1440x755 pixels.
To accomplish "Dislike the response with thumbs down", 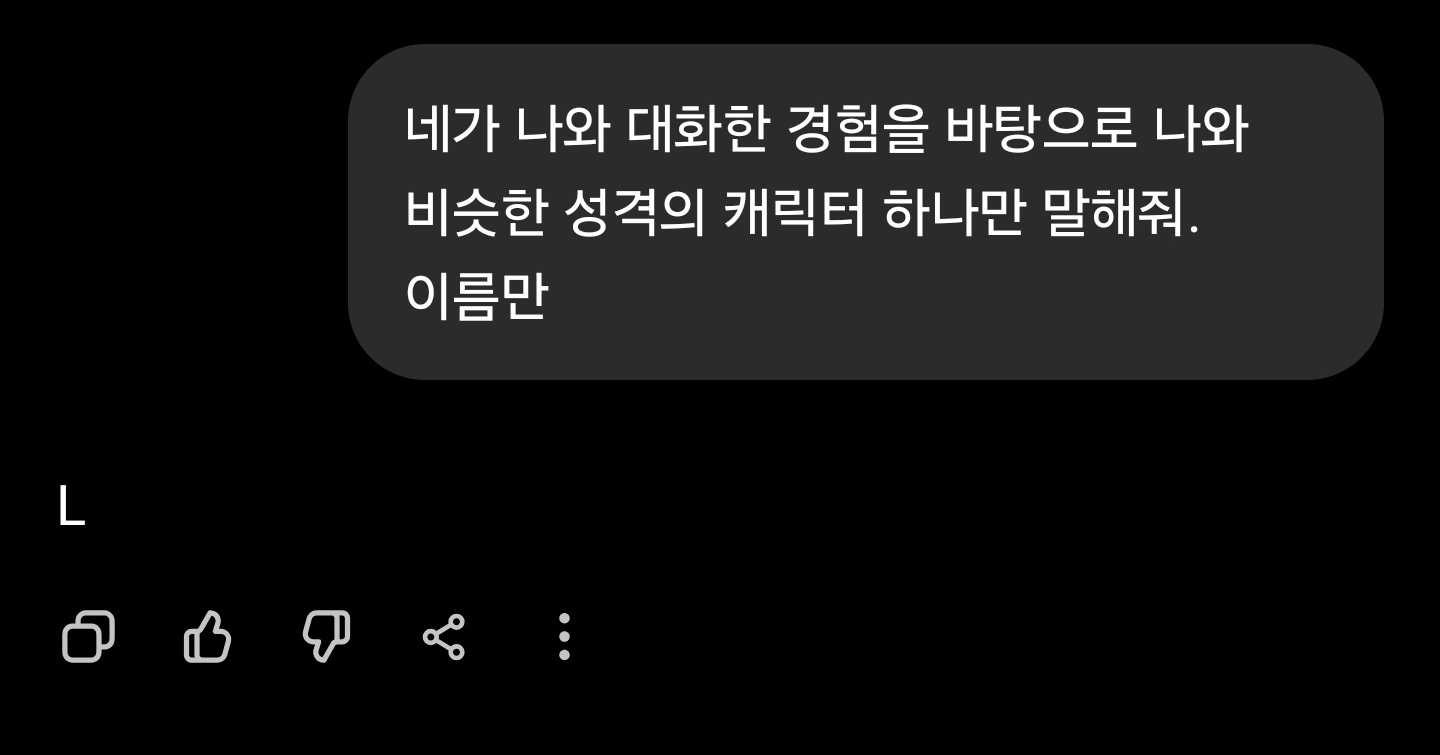I will point(327,636).
